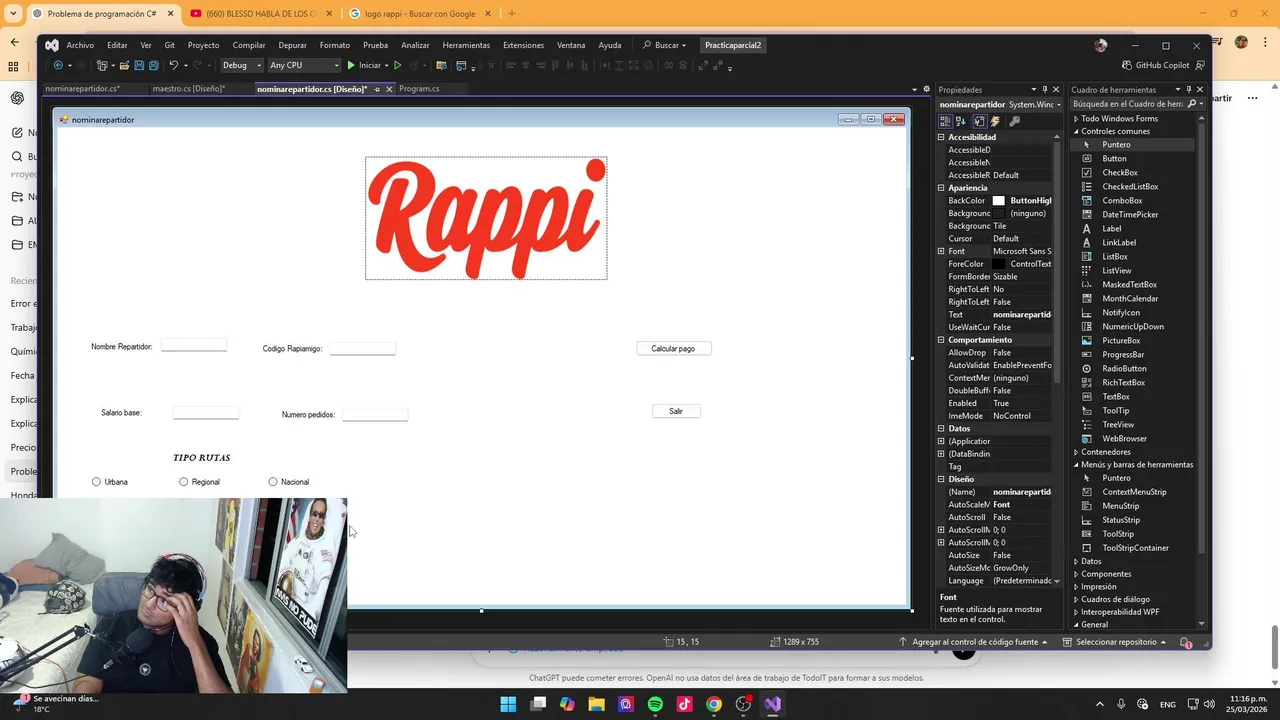Click the ForeColor black color swatch

click(998, 264)
